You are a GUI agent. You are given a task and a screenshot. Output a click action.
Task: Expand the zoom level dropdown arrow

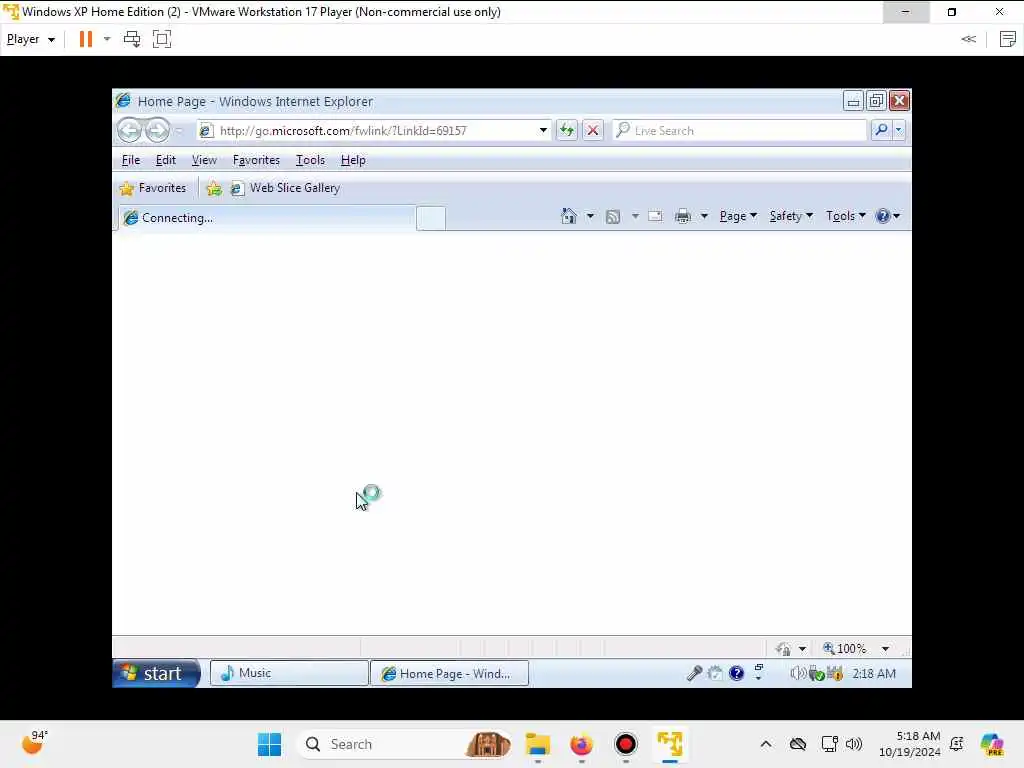click(x=885, y=648)
